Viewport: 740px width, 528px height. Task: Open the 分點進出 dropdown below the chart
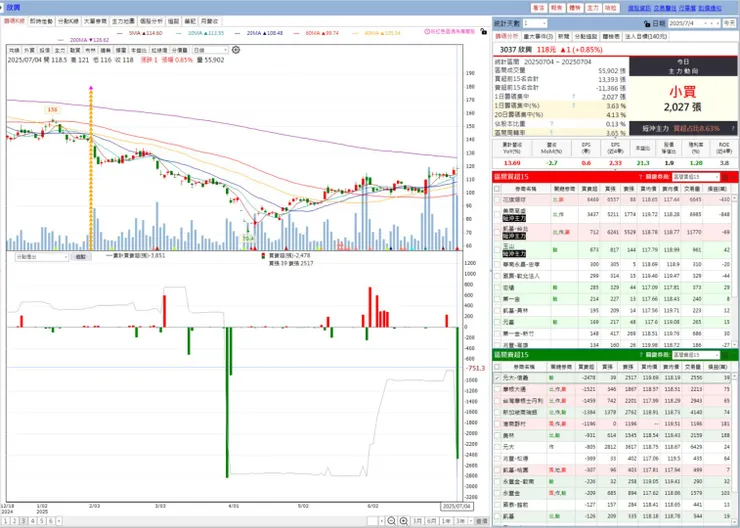pyautogui.click(x=42, y=257)
